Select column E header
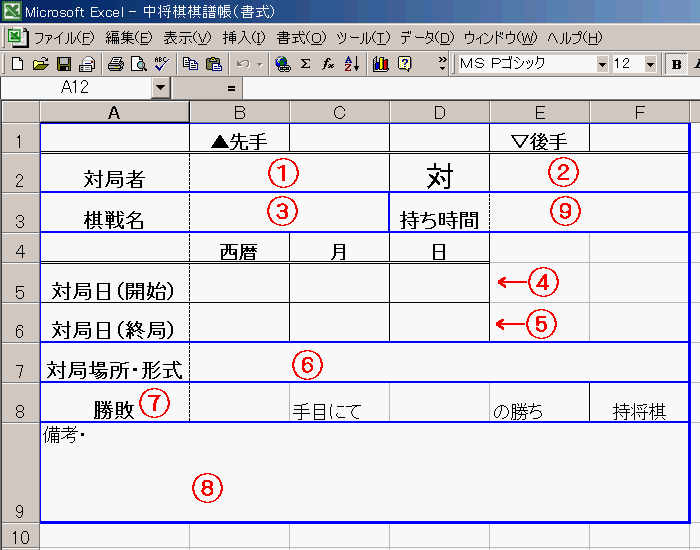Viewport: 700px width, 550px height. pos(539,112)
